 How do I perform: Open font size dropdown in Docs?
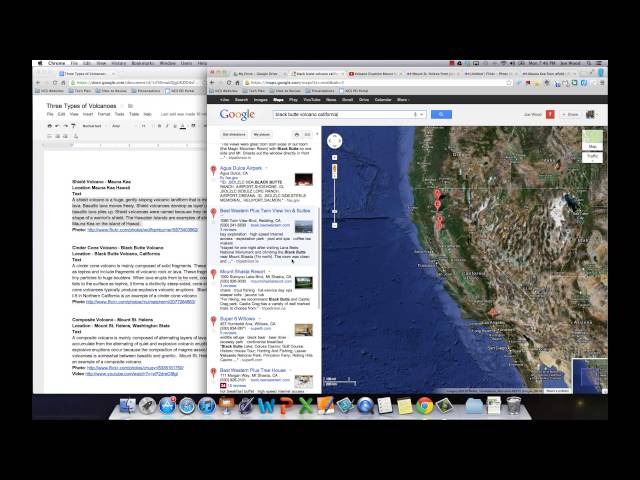click(x=145, y=126)
